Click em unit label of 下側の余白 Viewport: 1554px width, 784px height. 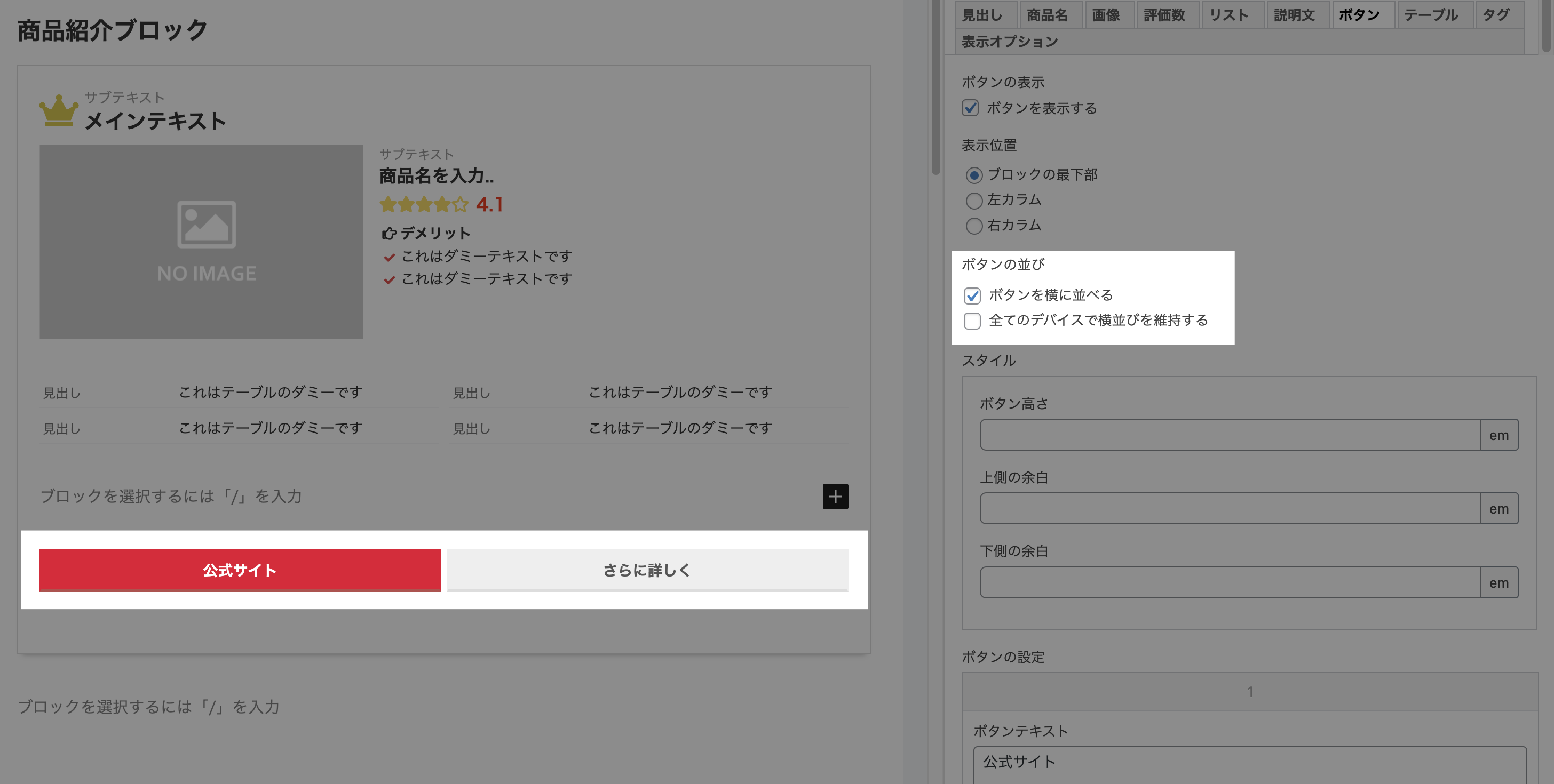[1499, 582]
